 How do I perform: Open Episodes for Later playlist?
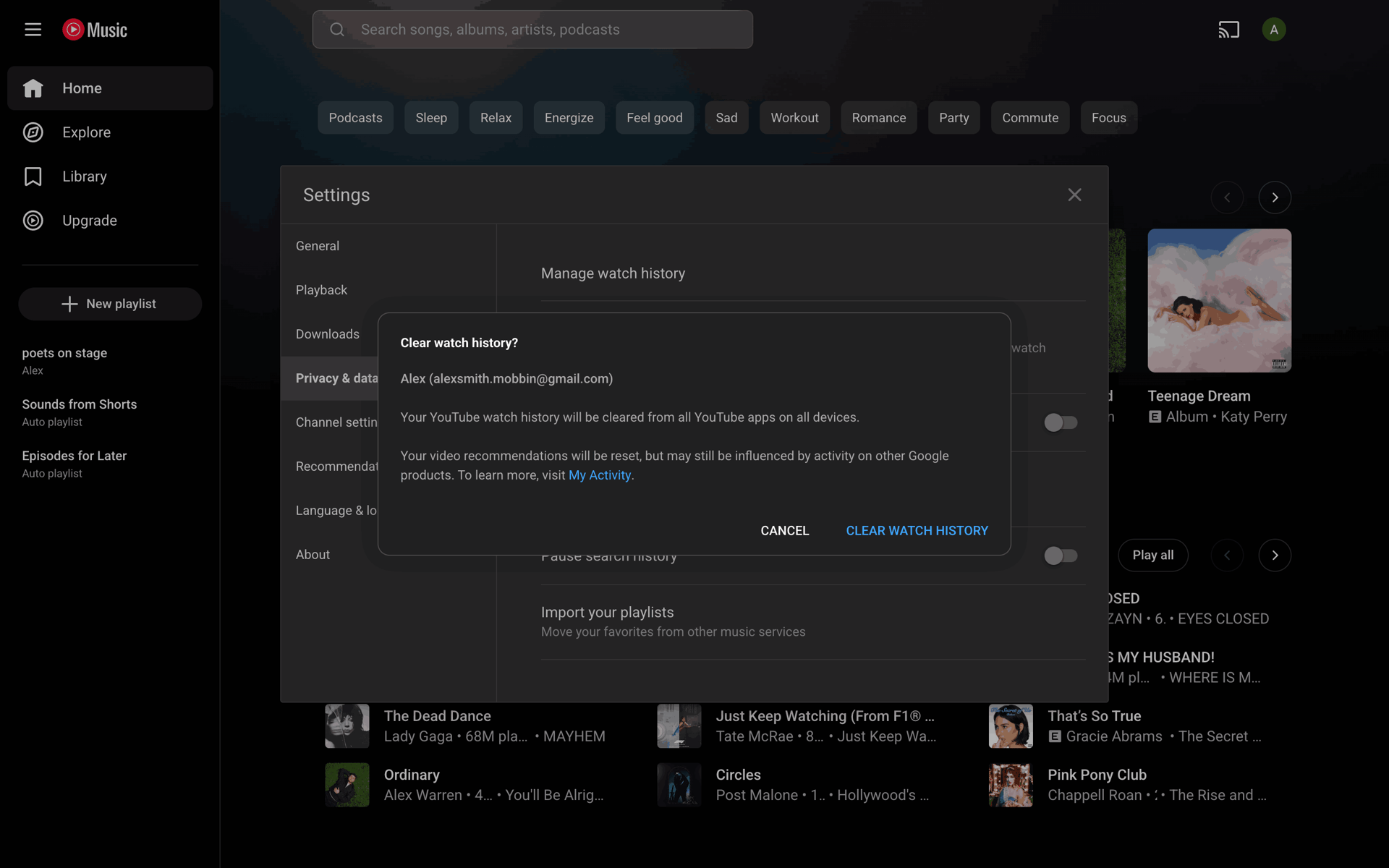click(110, 464)
